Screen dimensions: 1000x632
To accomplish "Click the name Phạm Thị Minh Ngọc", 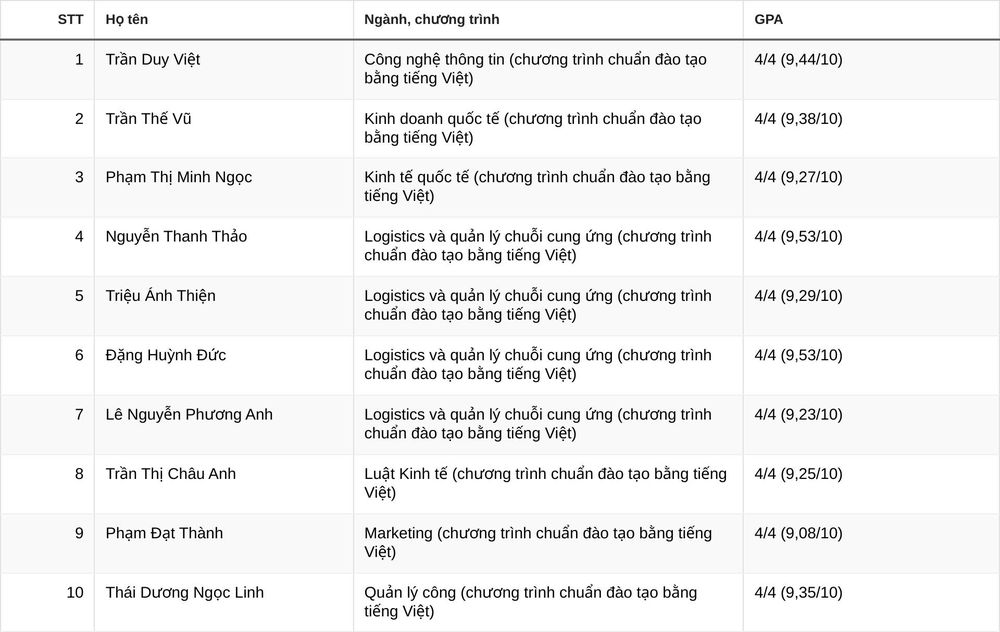I will click(179, 177).
